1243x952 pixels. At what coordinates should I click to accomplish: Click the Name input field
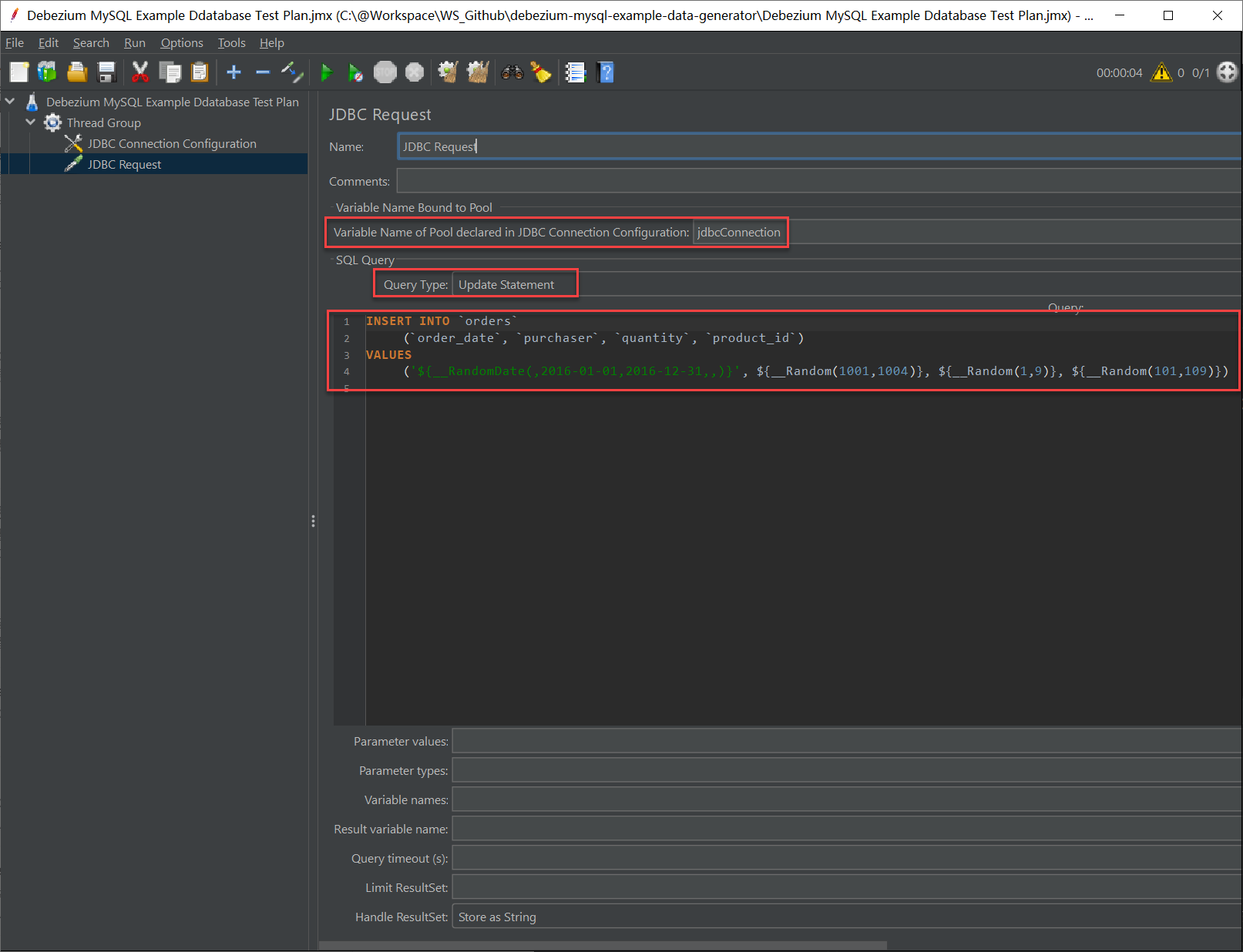819,146
